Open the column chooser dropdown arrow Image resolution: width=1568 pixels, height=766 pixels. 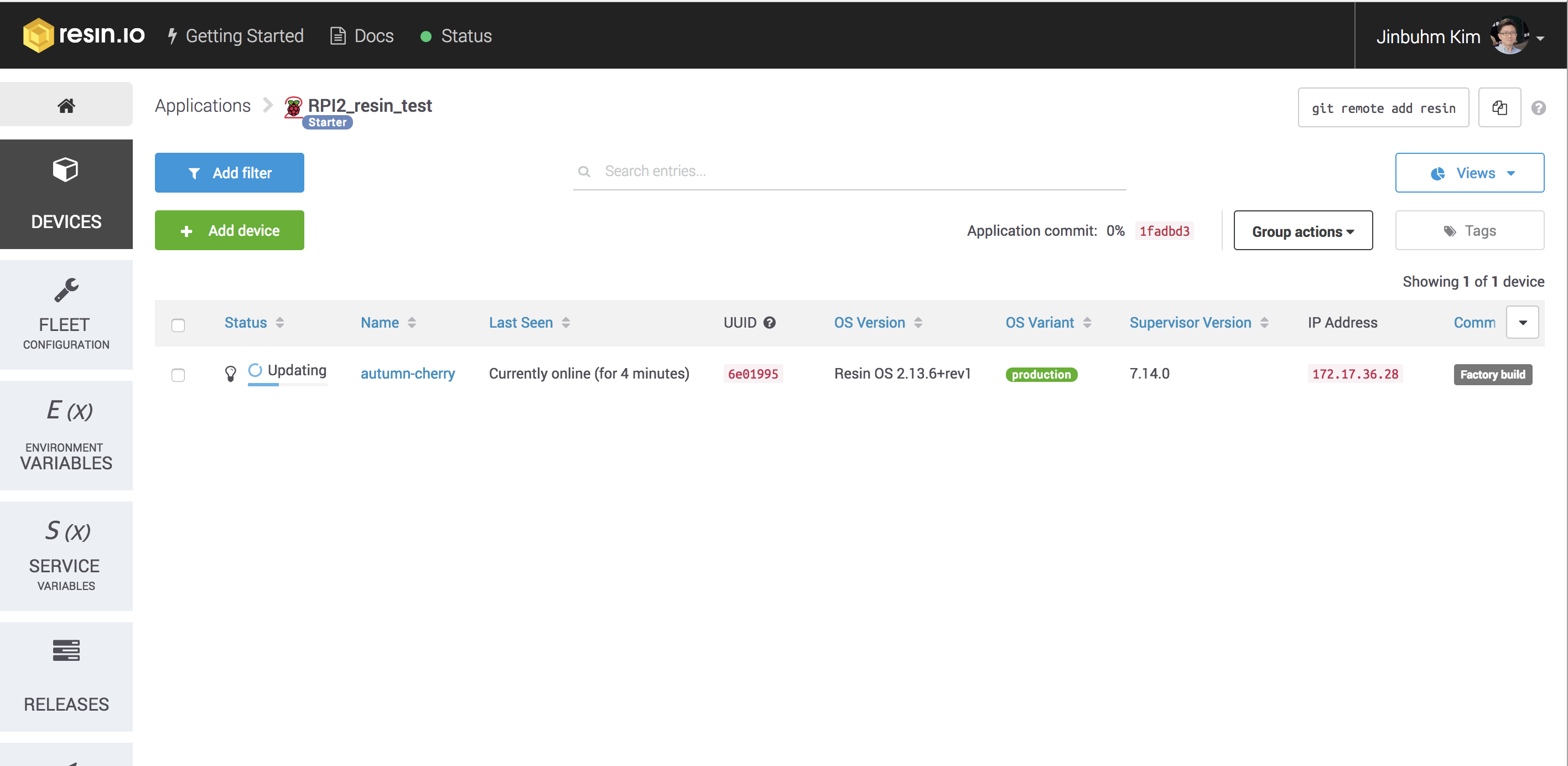click(x=1522, y=323)
